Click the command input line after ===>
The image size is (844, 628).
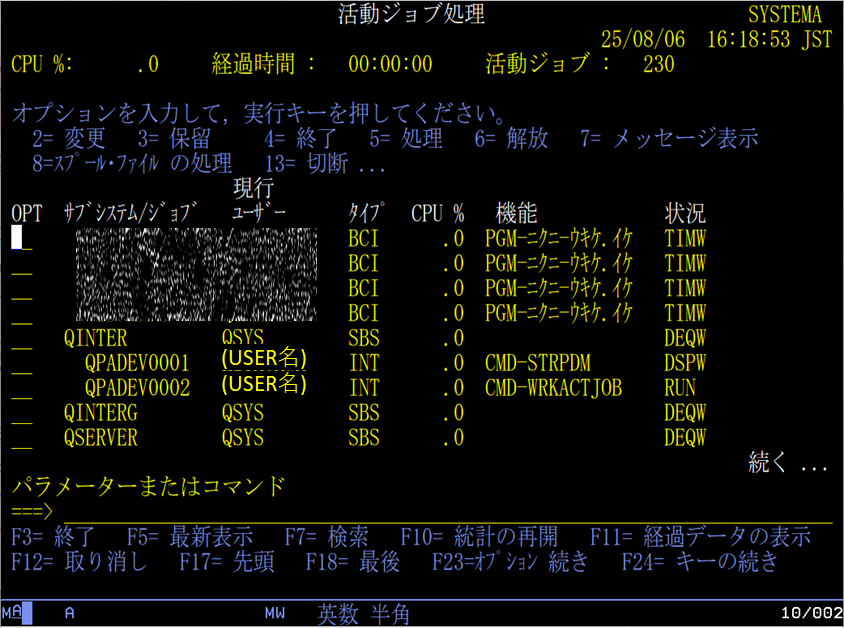tap(448, 512)
